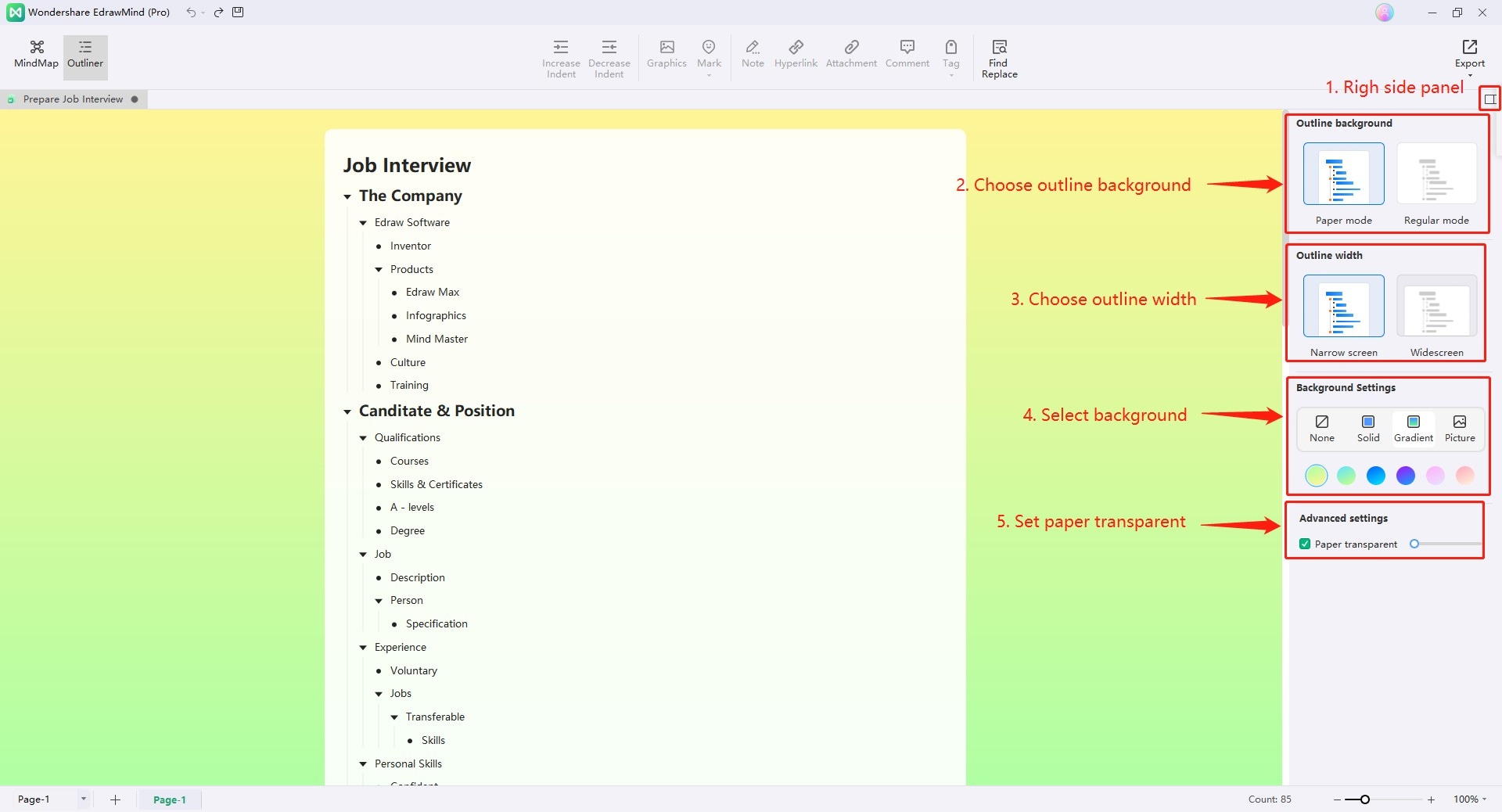Toggle the right side panel icon

[x=1489, y=99]
